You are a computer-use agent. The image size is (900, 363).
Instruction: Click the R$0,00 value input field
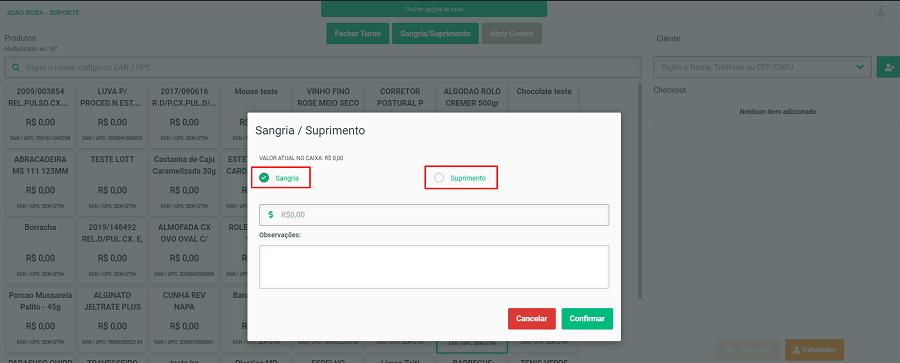[x=434, y=215]
